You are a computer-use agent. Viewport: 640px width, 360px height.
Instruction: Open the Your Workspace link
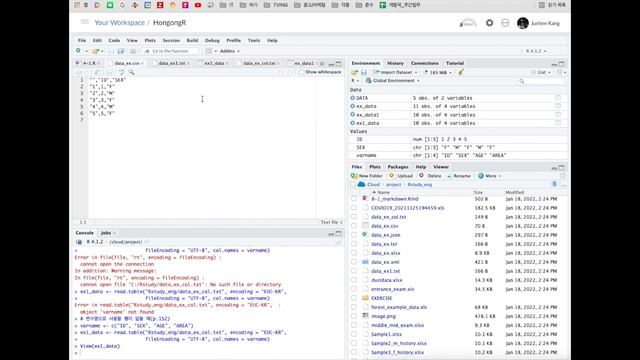click(x=119, y=22)
